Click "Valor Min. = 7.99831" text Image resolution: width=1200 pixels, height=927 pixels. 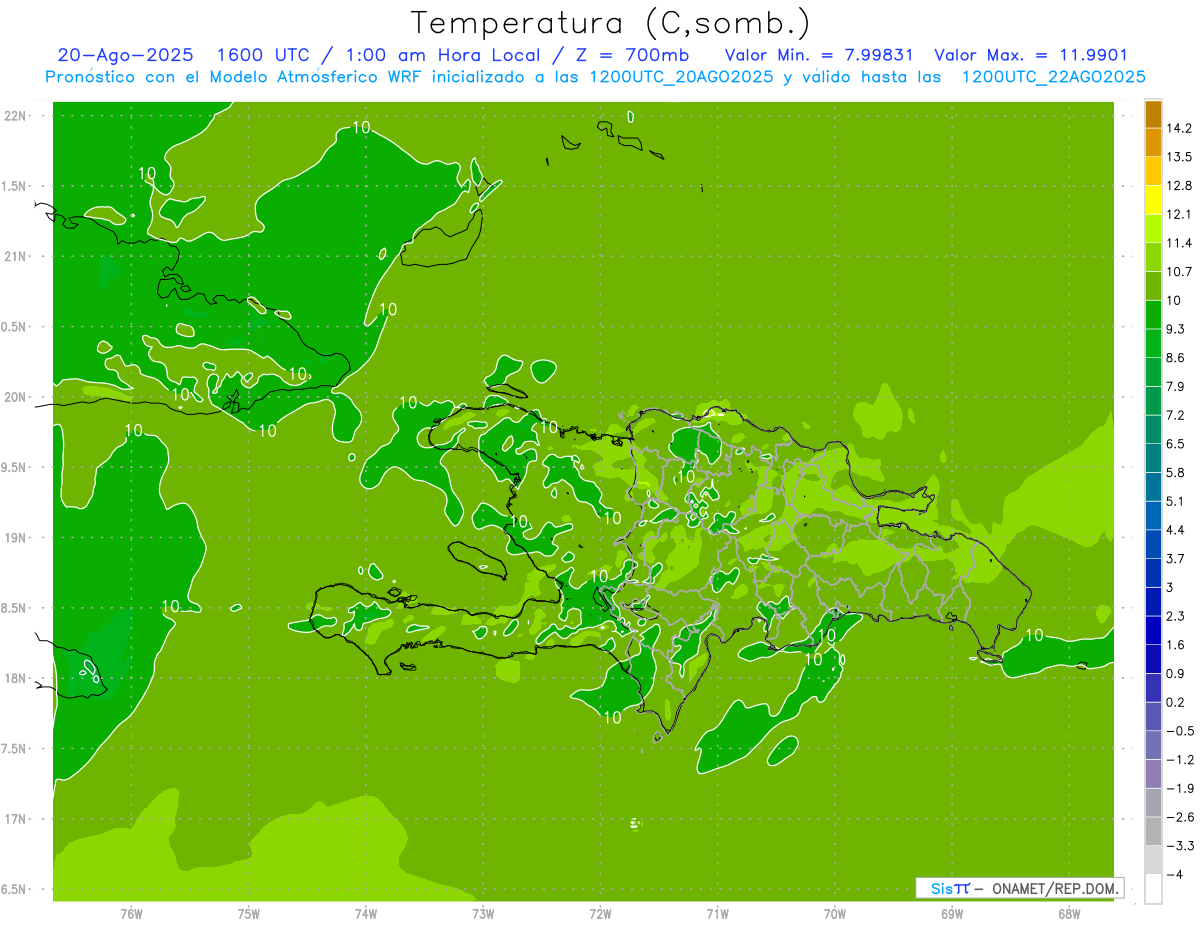pos(819,56)
